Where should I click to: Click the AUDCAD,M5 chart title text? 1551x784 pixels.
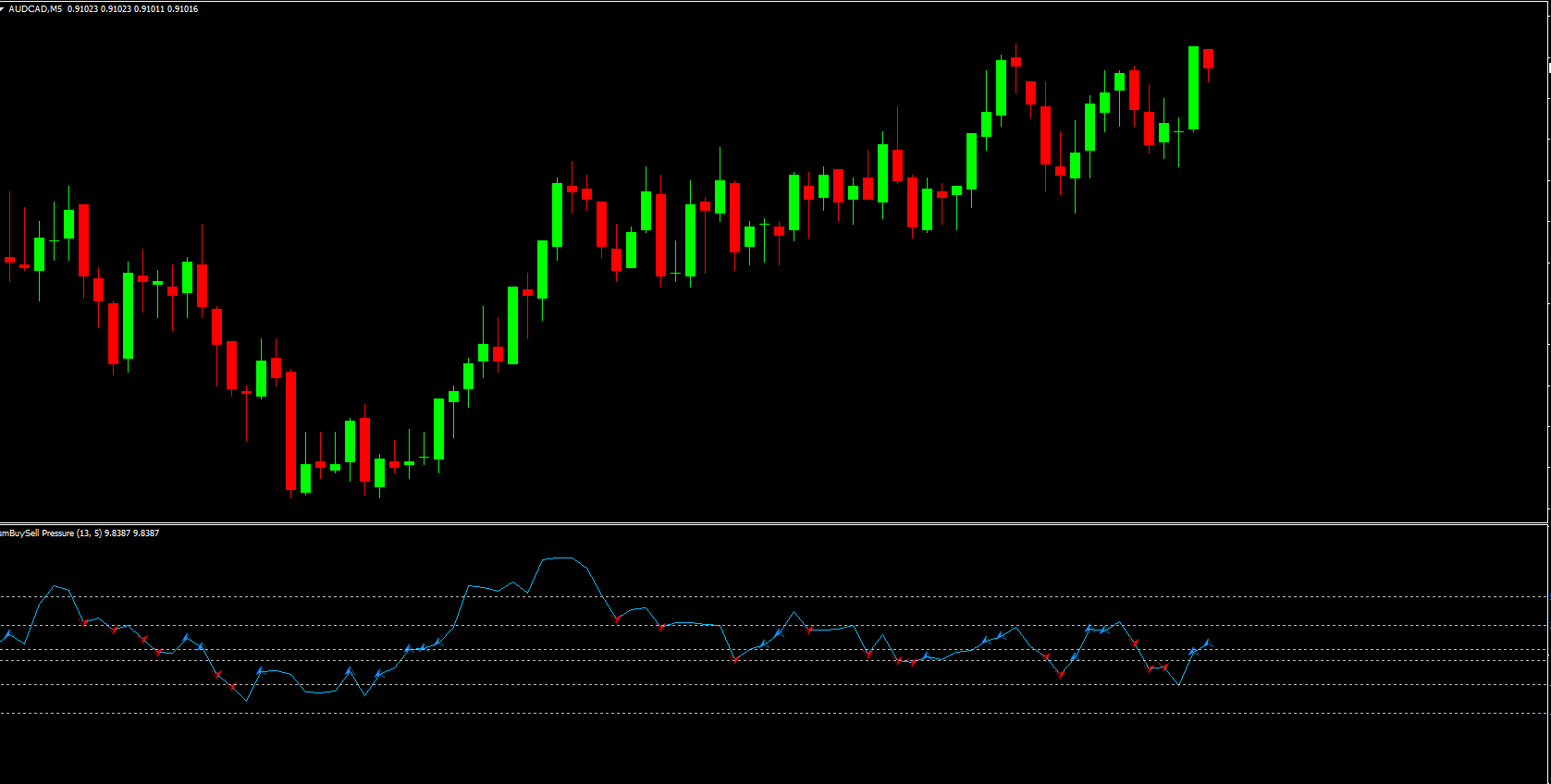click(x=35, y=9)
